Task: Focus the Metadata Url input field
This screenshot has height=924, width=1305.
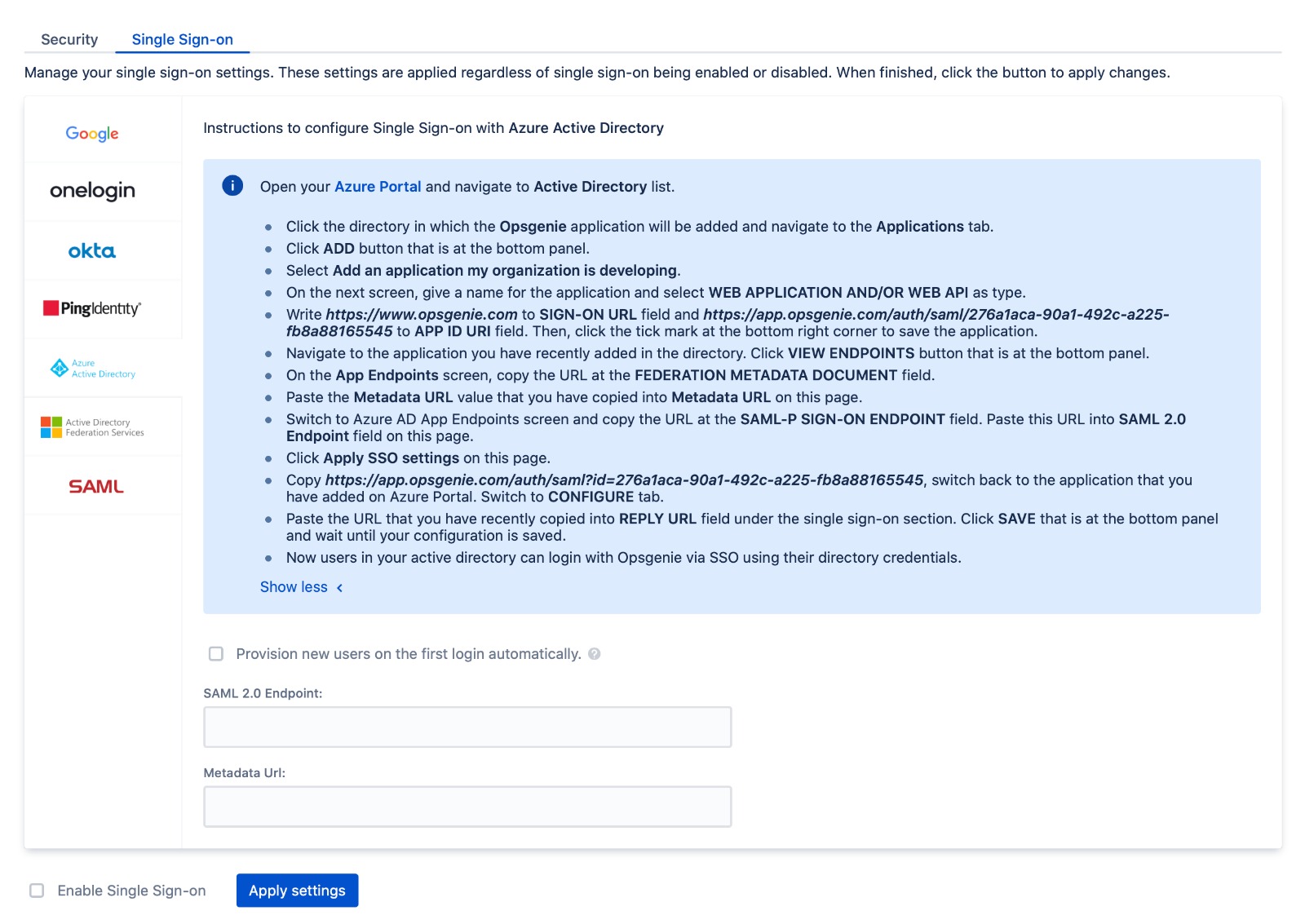Action: (467, 807)
